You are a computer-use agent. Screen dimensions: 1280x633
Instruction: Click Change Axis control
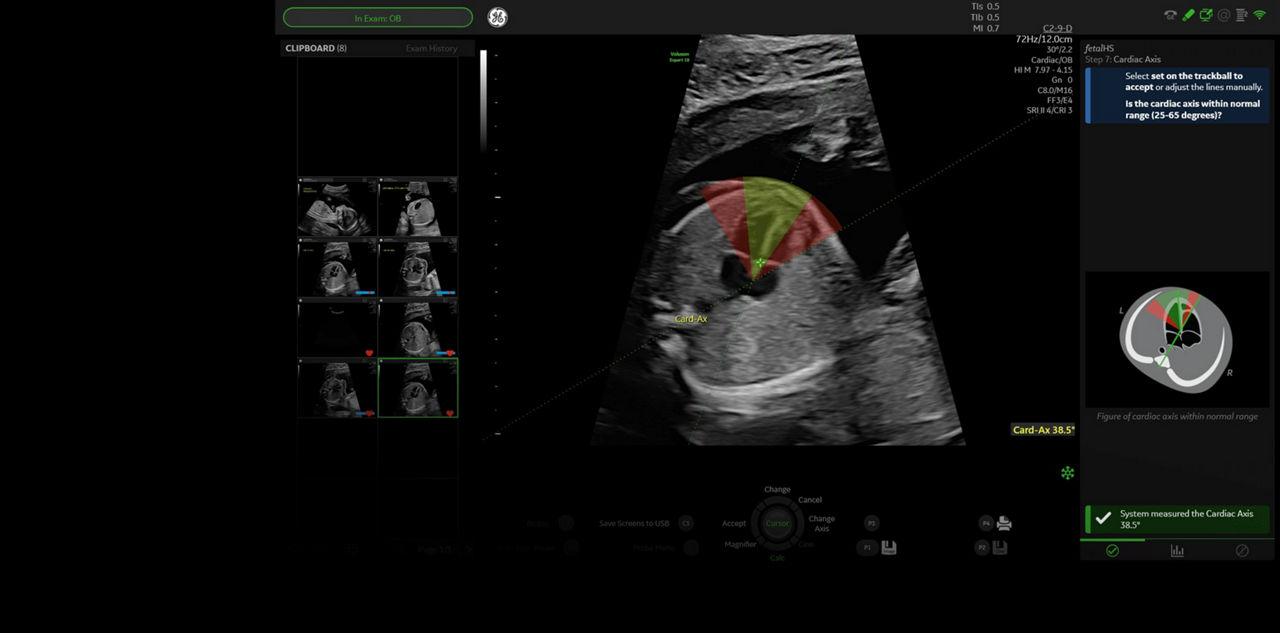[x=821, y=524]
